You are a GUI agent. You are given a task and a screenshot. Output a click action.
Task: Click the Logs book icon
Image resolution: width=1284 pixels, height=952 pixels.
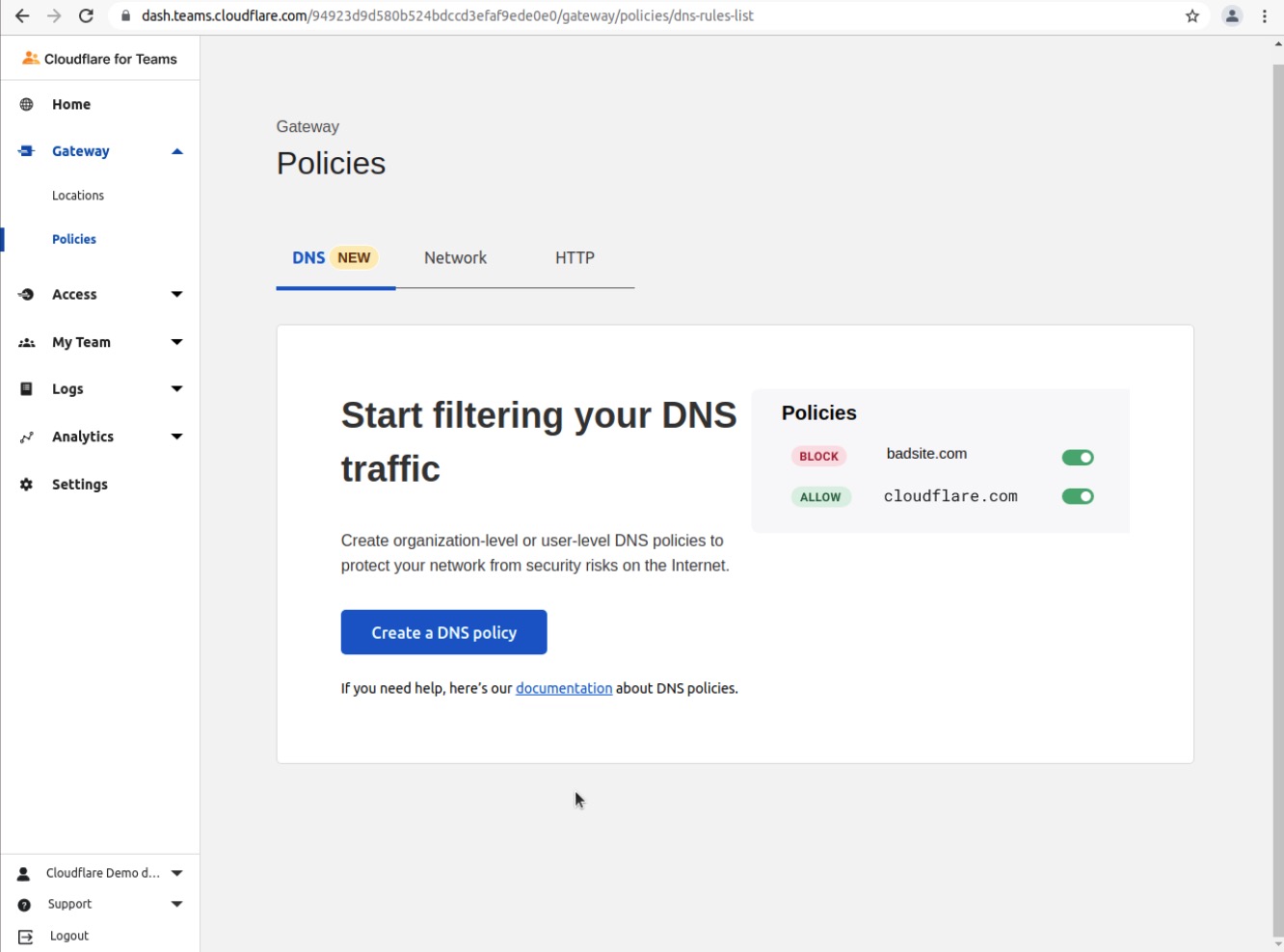[27, 389]
